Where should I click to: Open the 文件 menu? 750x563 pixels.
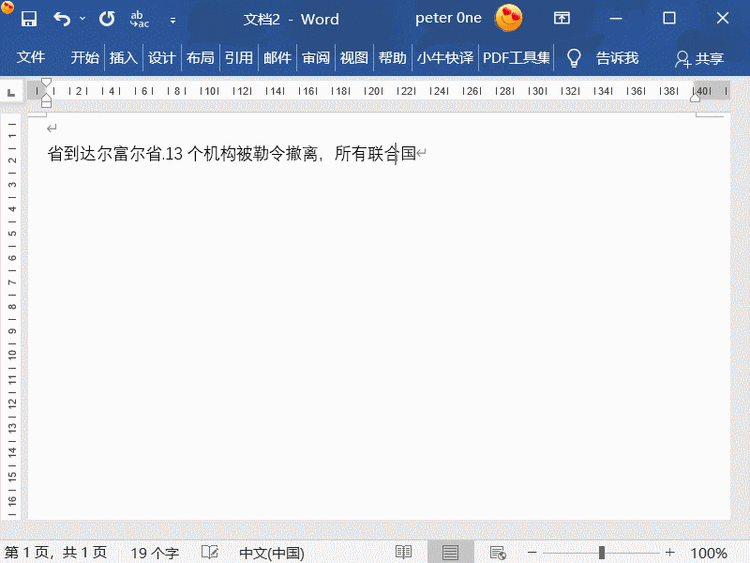pyautogui.click(x=31, y=58)
